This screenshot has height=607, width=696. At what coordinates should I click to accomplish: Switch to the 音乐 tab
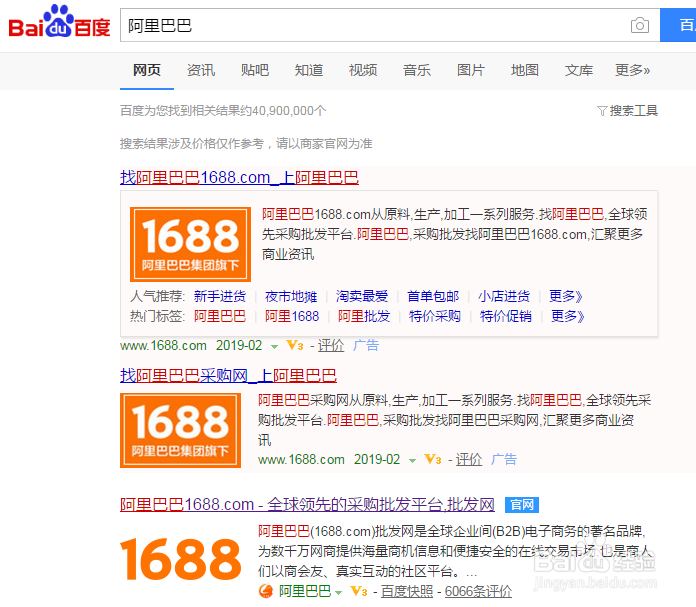click(x=417, y=70)
